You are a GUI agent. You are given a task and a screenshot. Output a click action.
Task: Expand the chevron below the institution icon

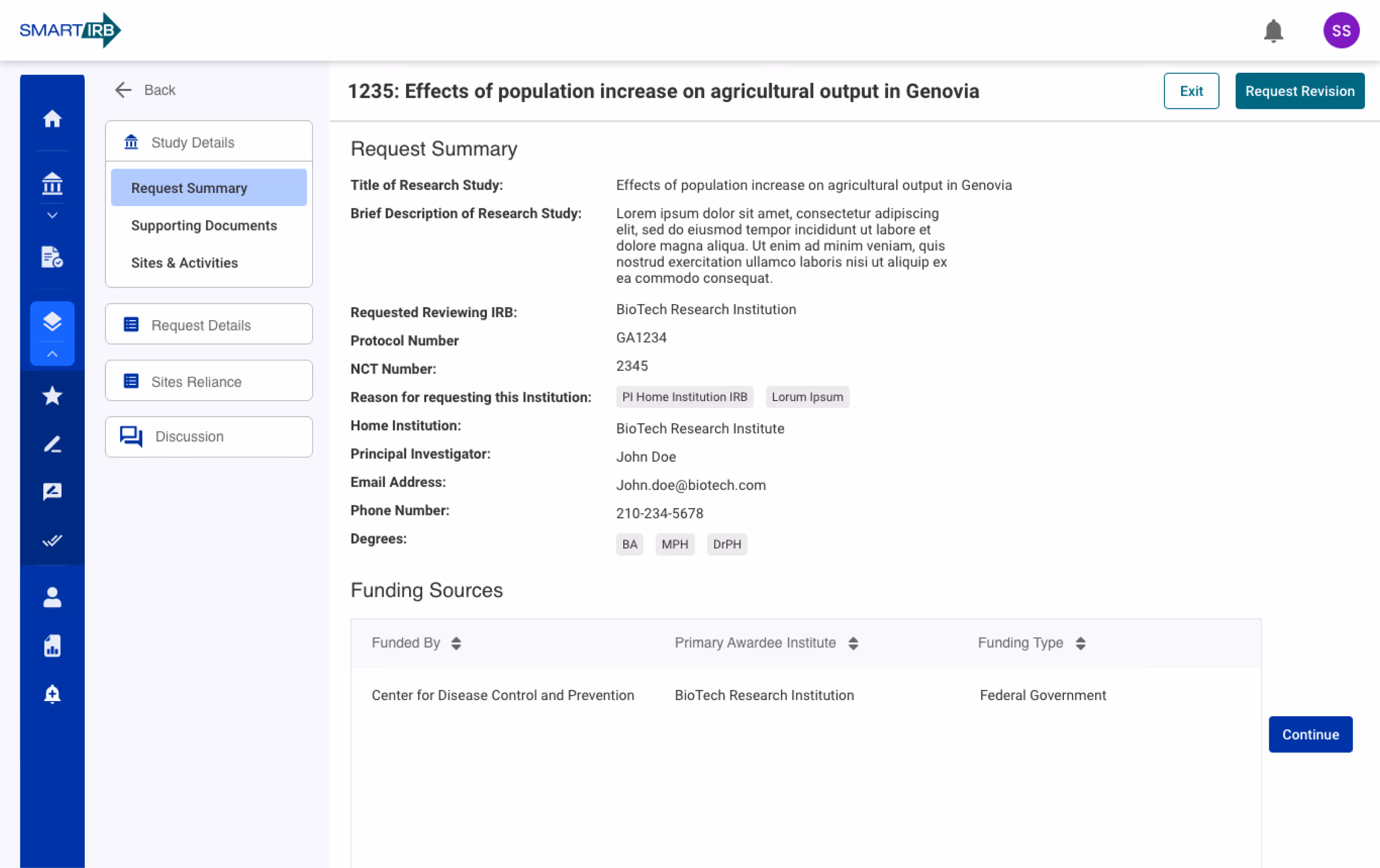[x=52, y=215]
